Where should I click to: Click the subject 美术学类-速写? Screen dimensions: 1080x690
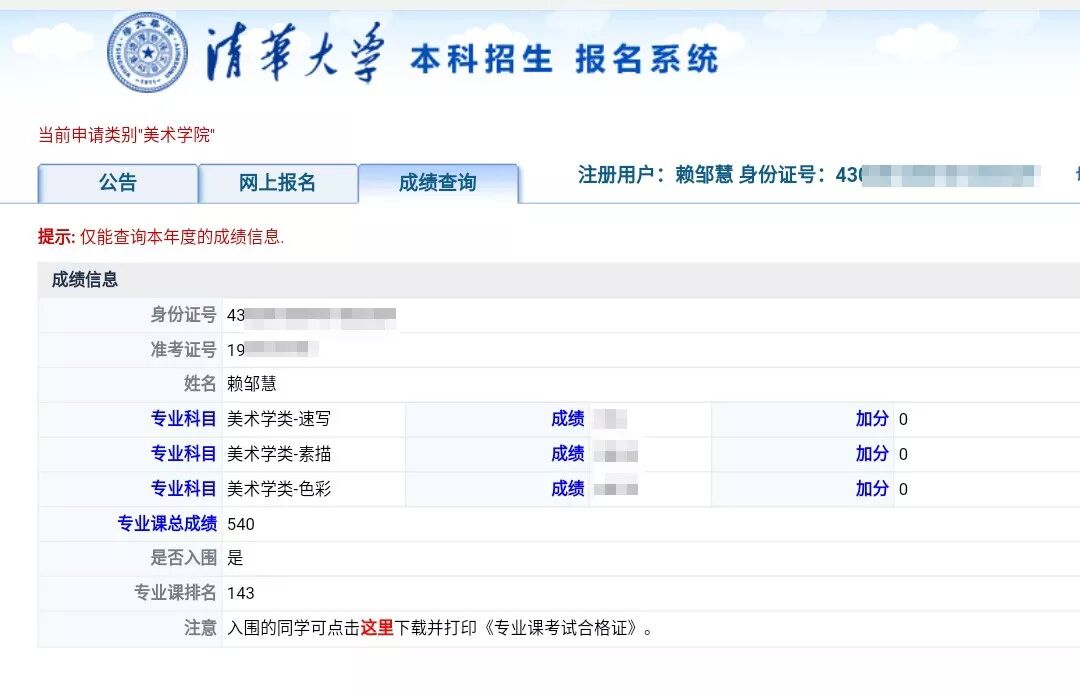tap(279, 419)
